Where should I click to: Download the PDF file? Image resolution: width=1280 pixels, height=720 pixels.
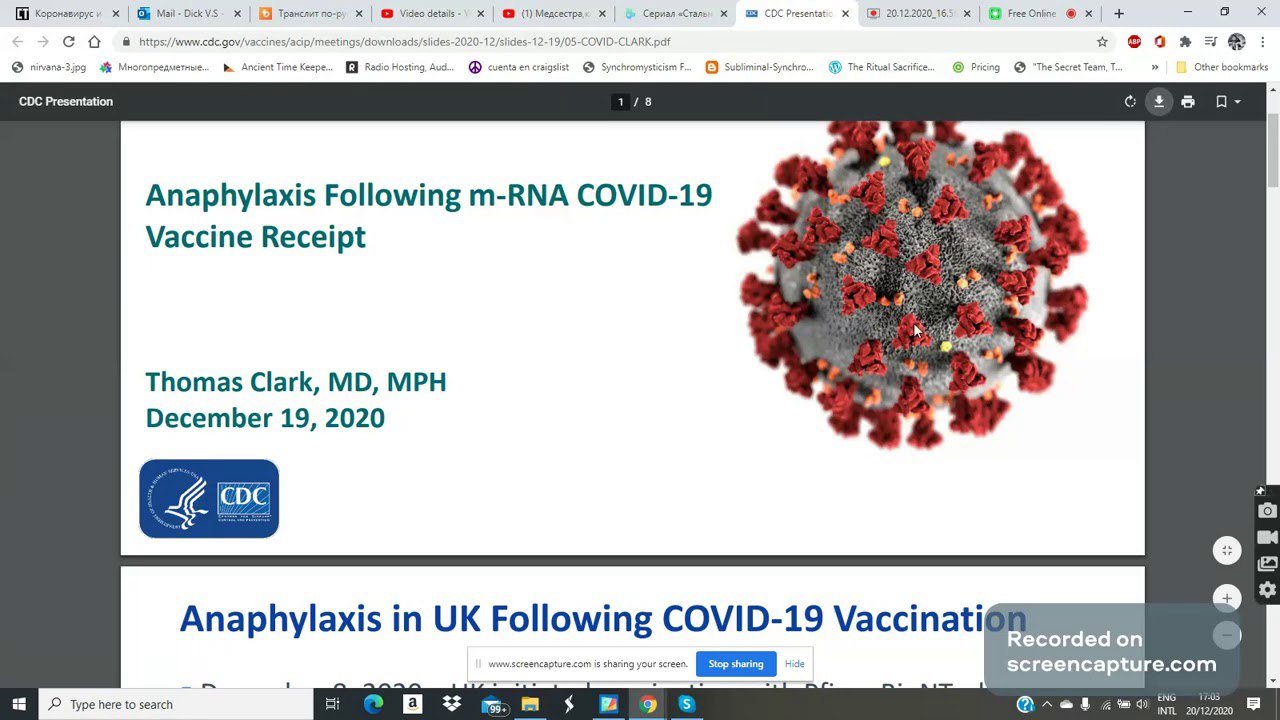point(1159,102)
